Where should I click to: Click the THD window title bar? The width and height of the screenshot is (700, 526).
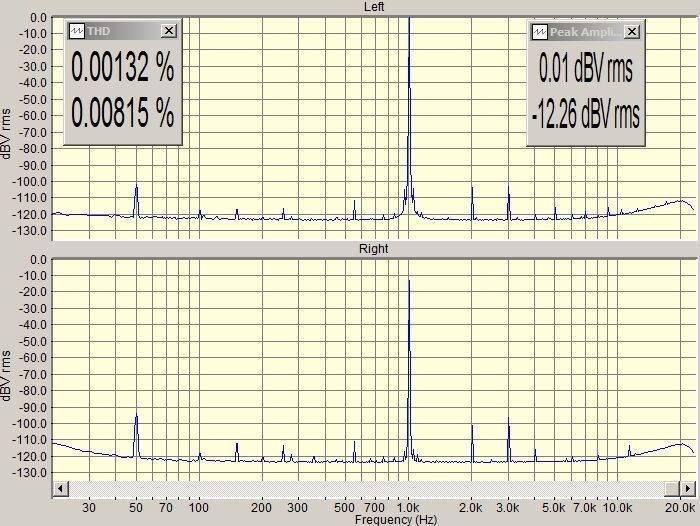[x=123, y=31]
